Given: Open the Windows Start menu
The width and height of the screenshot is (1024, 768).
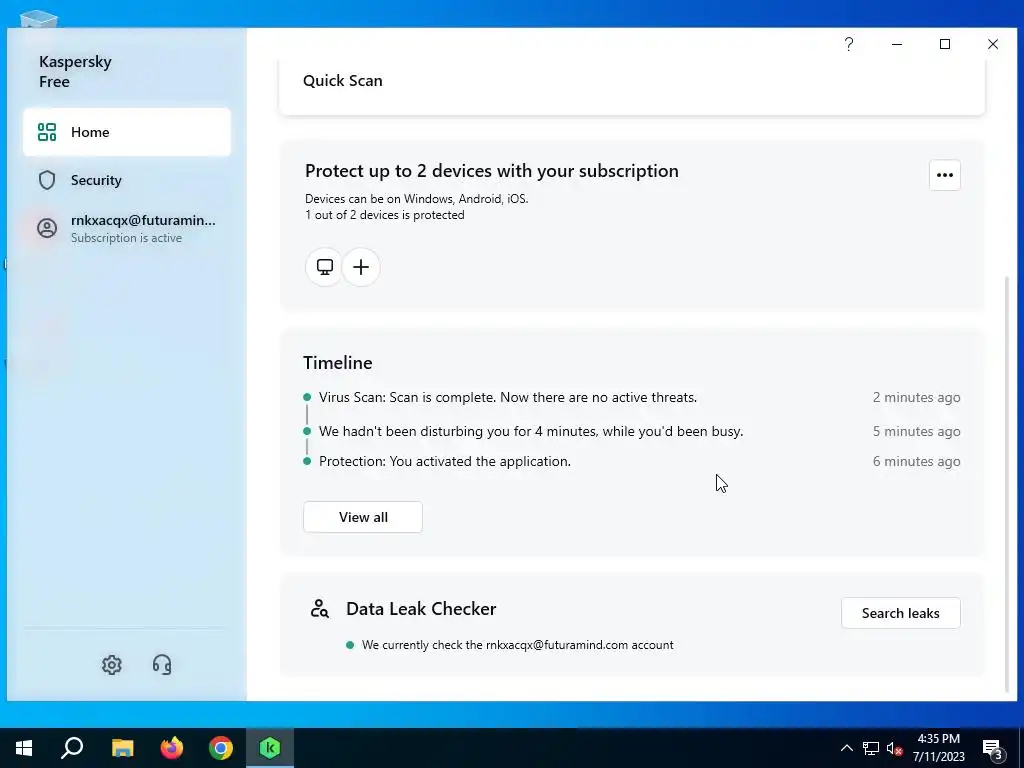Looking at the screenshot, I should [x=24, y=748].
